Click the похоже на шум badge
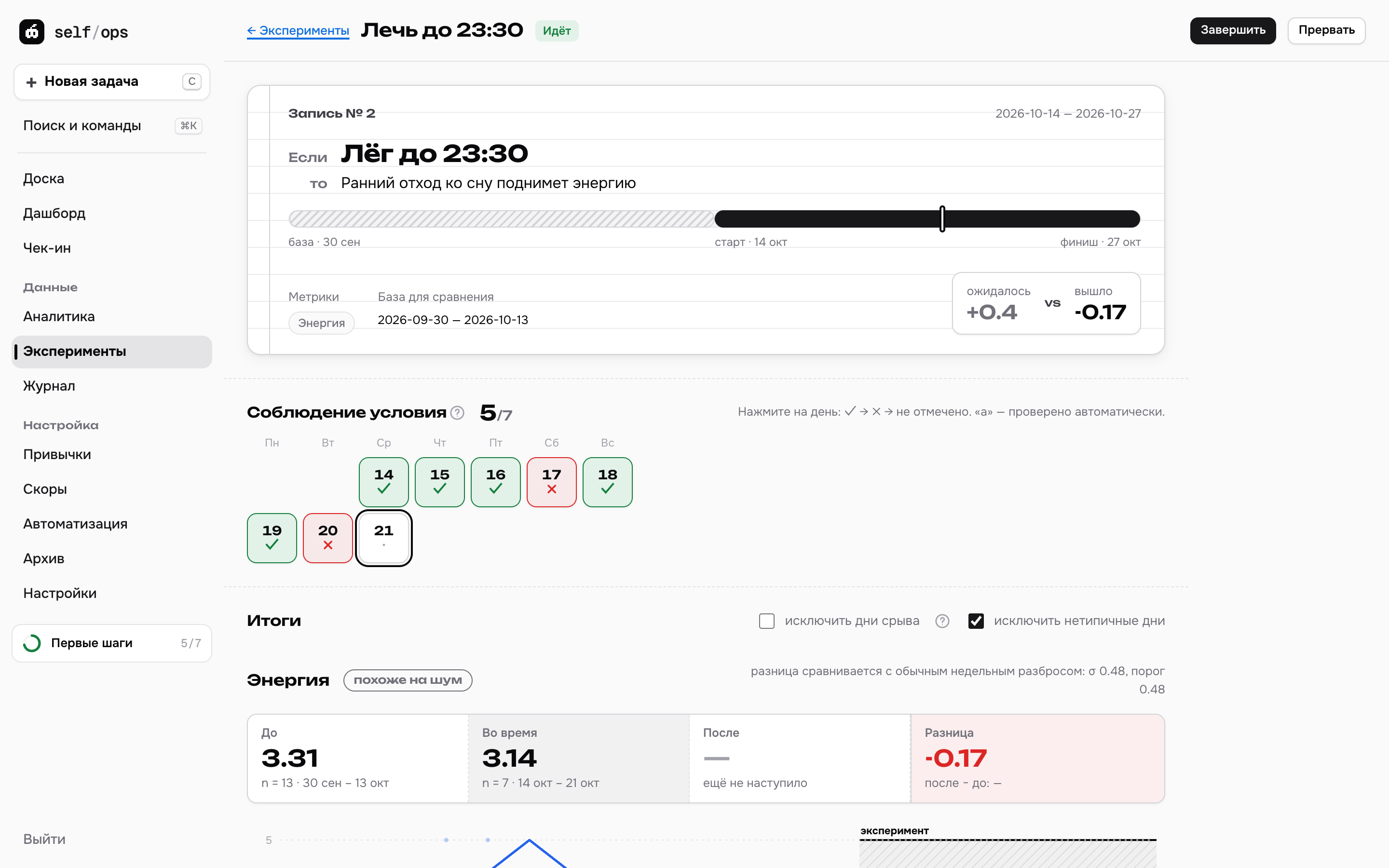 pyautogui.click(x=408, y=680)
